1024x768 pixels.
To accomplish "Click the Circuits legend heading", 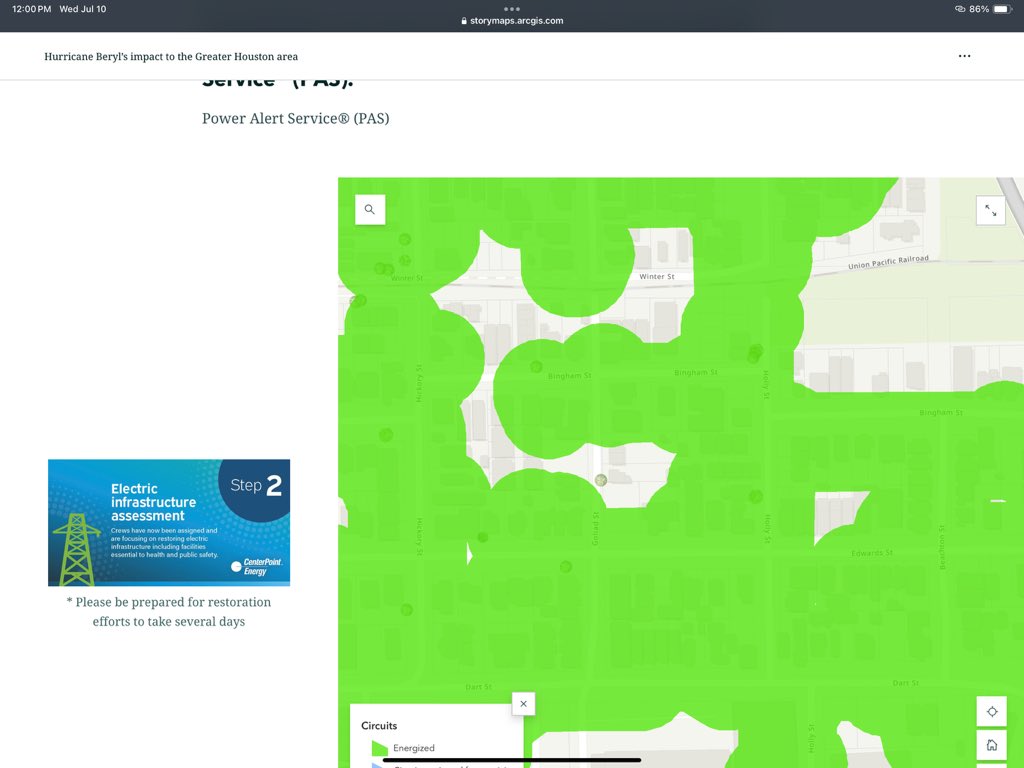I will pos(379,726).
